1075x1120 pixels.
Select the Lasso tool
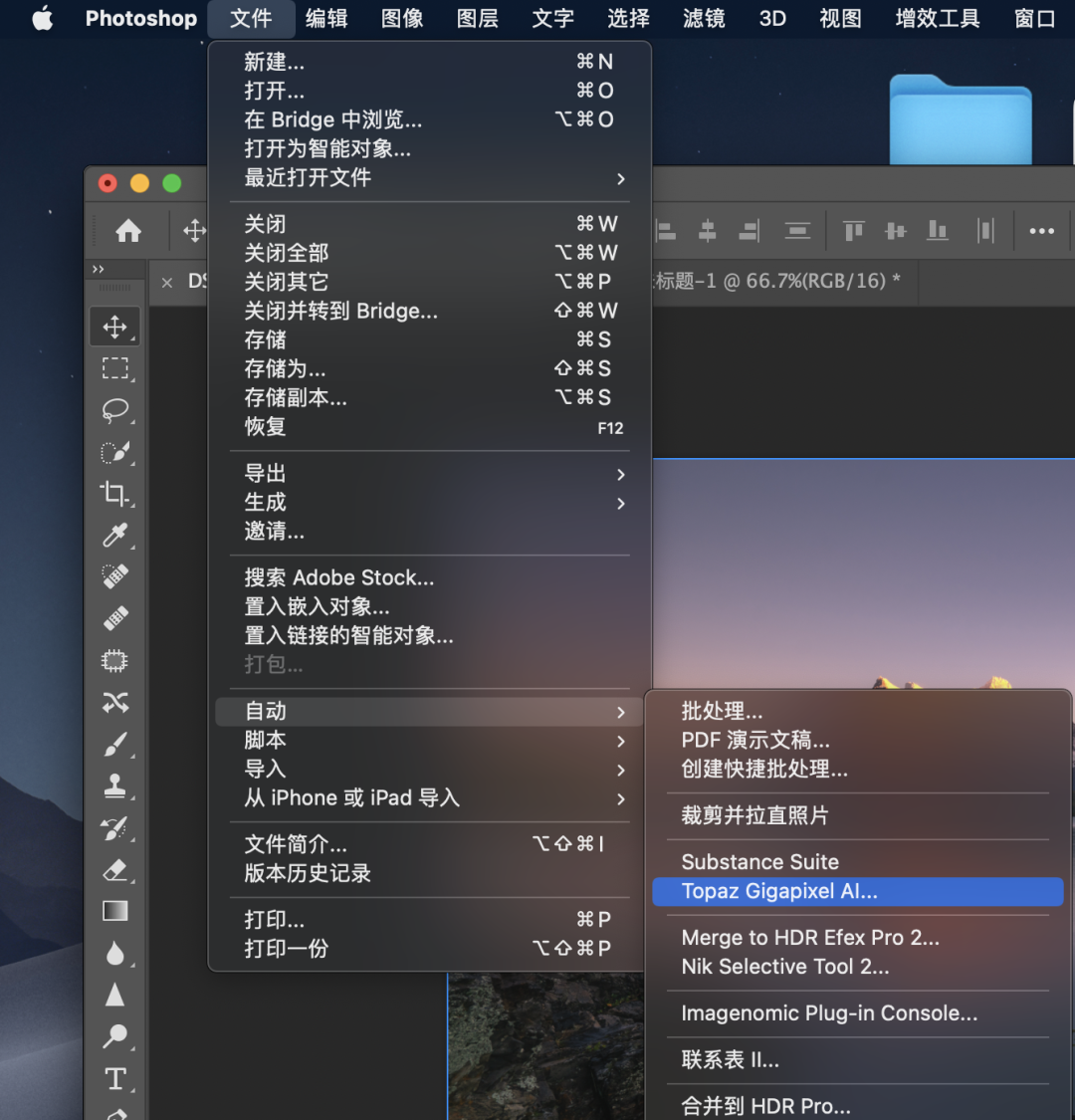115,410
